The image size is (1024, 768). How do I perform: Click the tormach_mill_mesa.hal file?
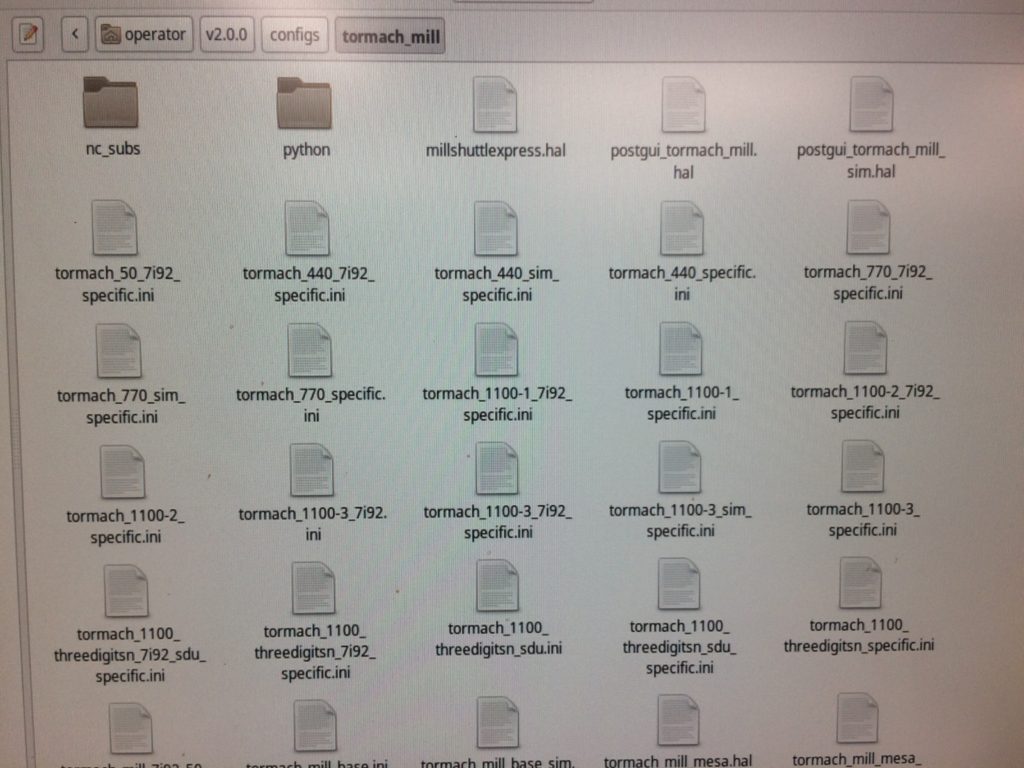(678, 731)
